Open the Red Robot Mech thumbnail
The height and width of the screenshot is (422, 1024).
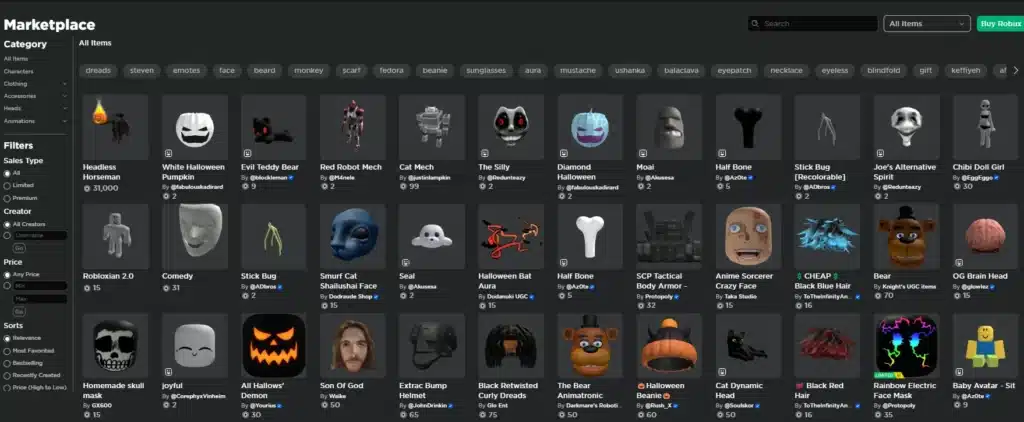pos(353,127)
